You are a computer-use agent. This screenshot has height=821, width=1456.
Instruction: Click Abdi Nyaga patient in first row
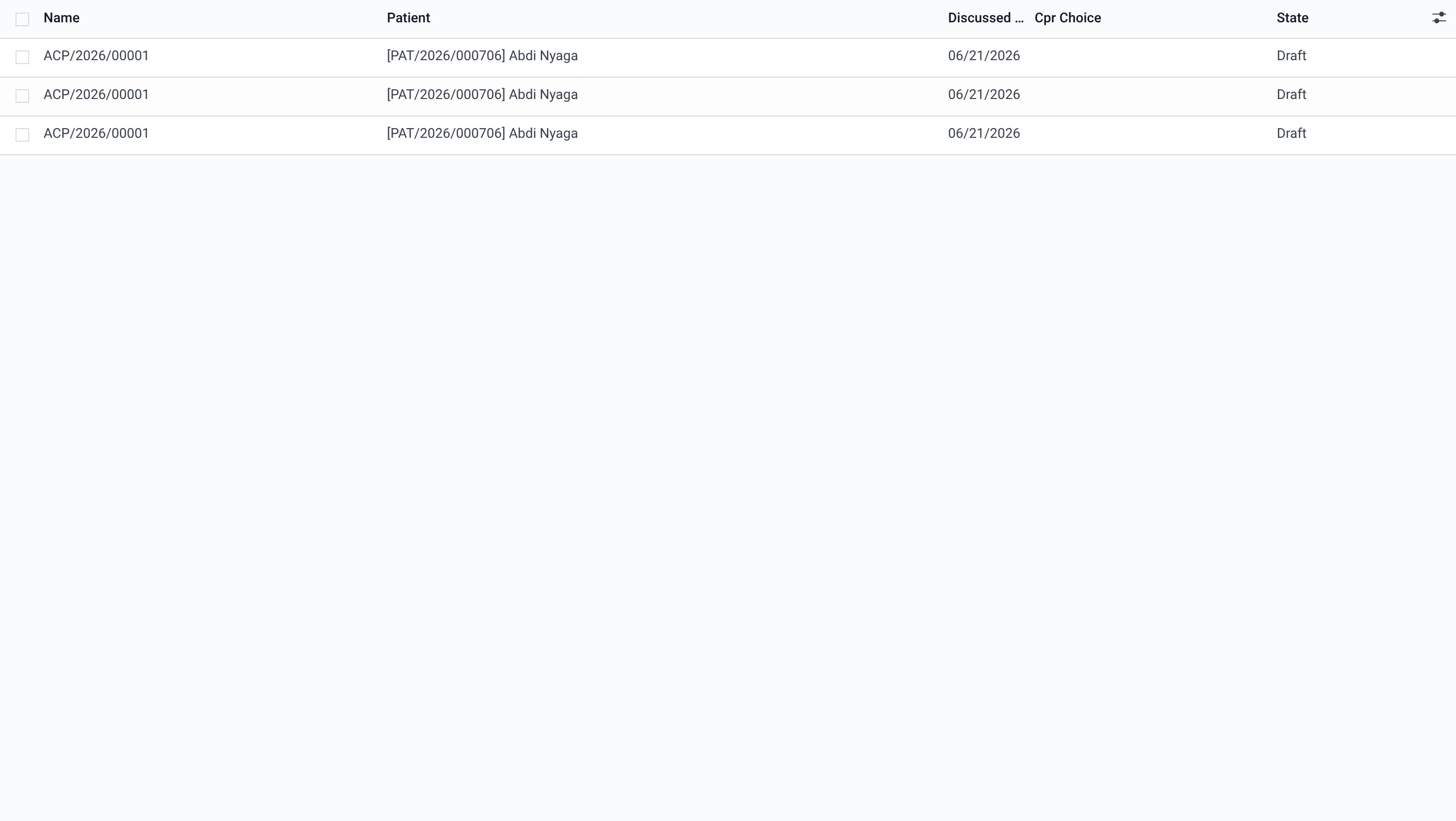click(482, 56)
